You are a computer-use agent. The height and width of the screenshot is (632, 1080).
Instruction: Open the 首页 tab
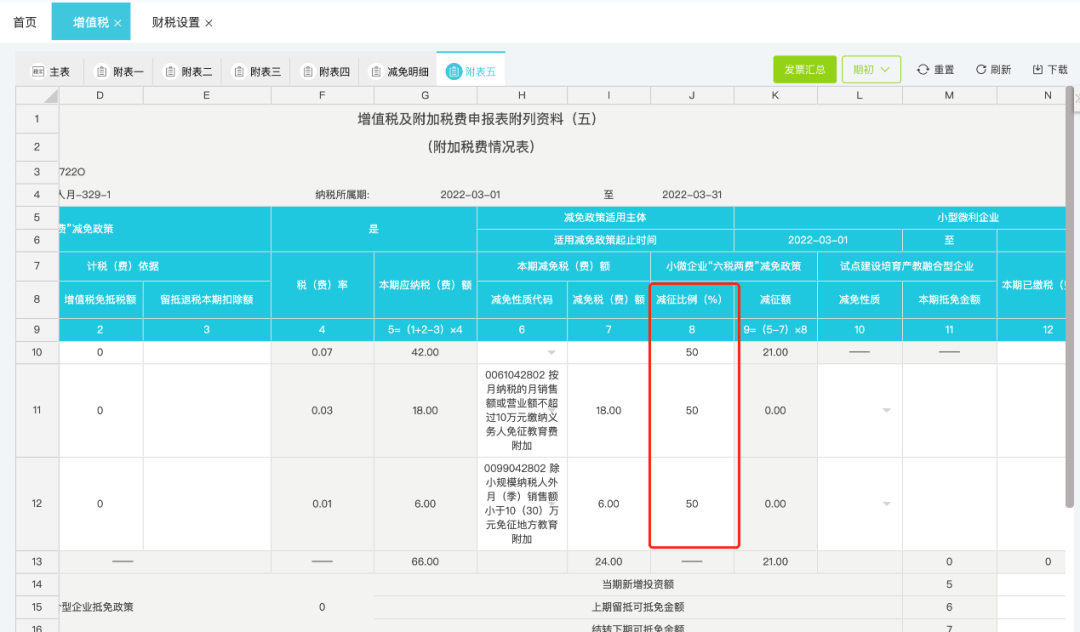[x=25, y=22]
